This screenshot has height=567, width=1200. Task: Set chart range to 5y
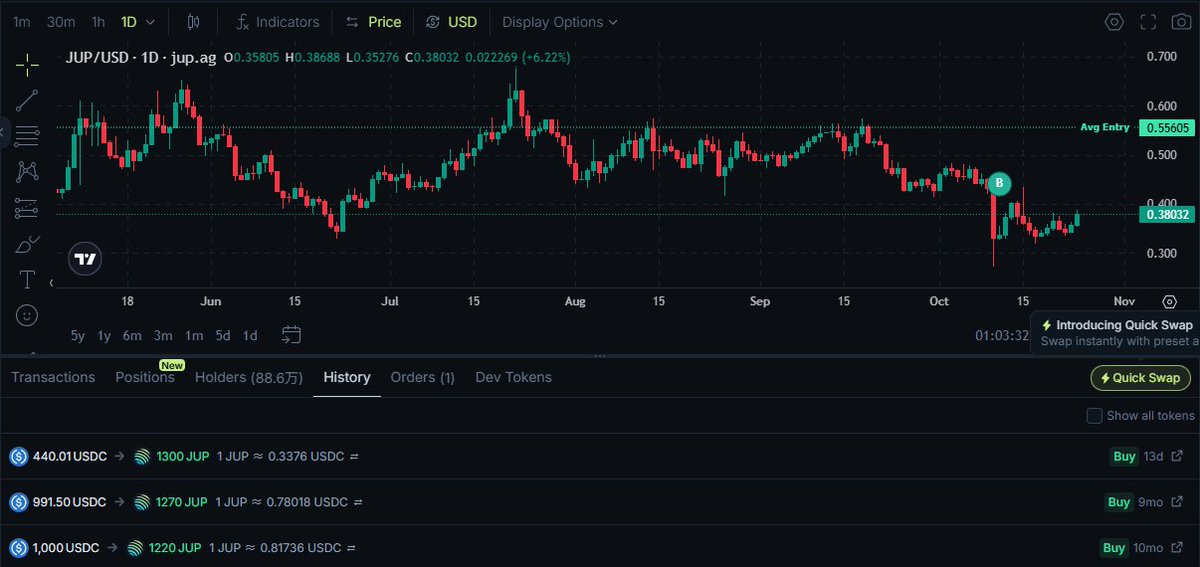[x=77, y=335]
